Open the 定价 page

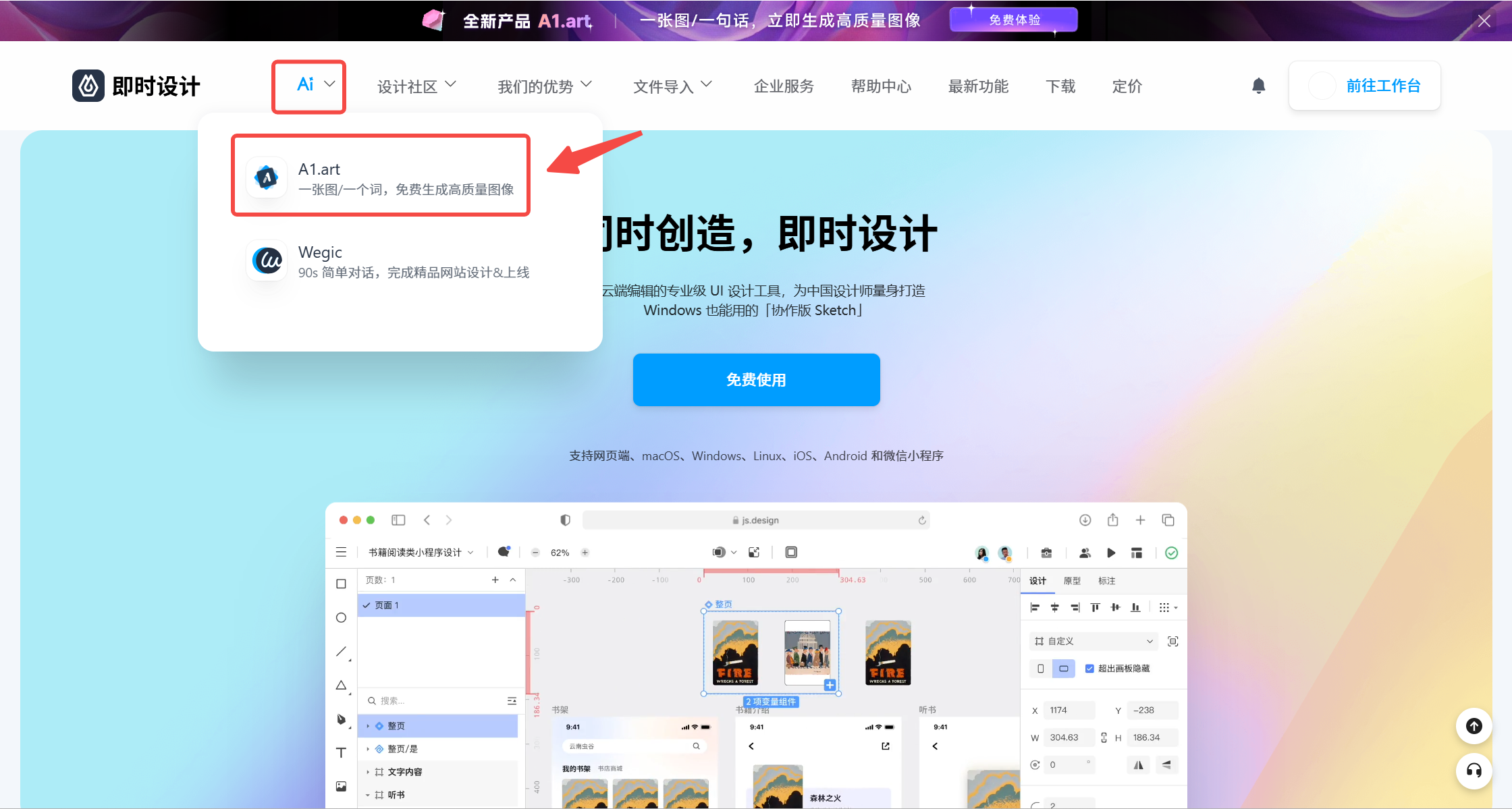point(1127,86)
